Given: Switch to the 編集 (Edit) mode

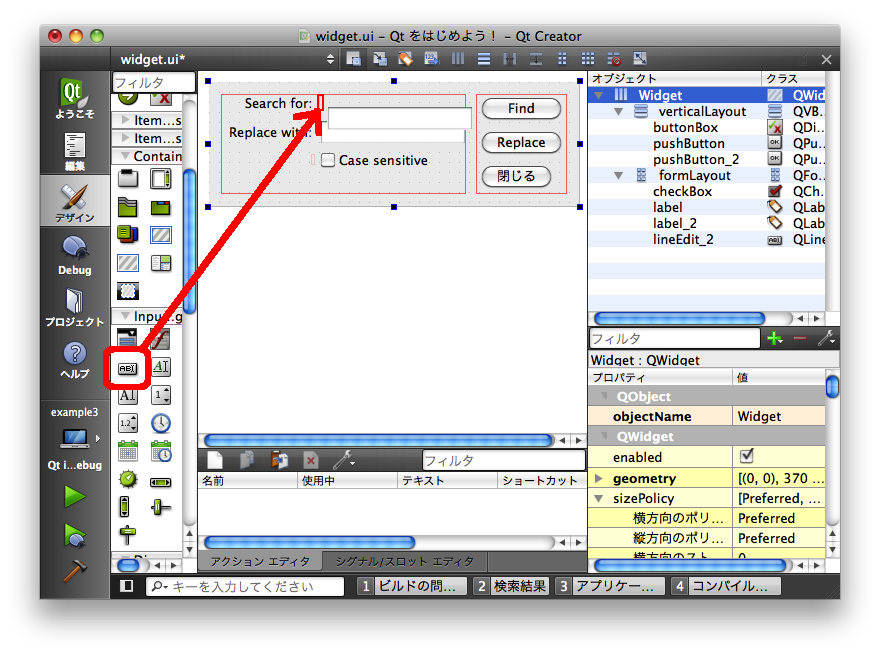Looking at the screenshot, I should tap(74, 150).
